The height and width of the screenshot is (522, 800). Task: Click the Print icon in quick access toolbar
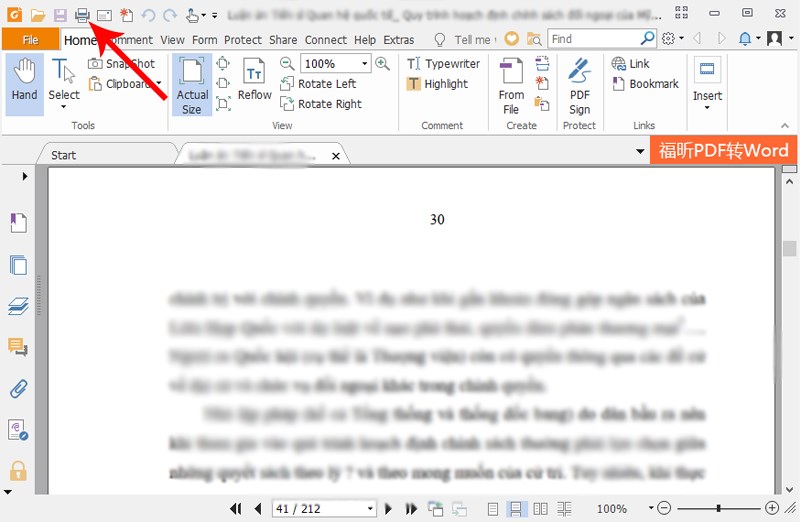pyautogui.click(x=82, y=15)
